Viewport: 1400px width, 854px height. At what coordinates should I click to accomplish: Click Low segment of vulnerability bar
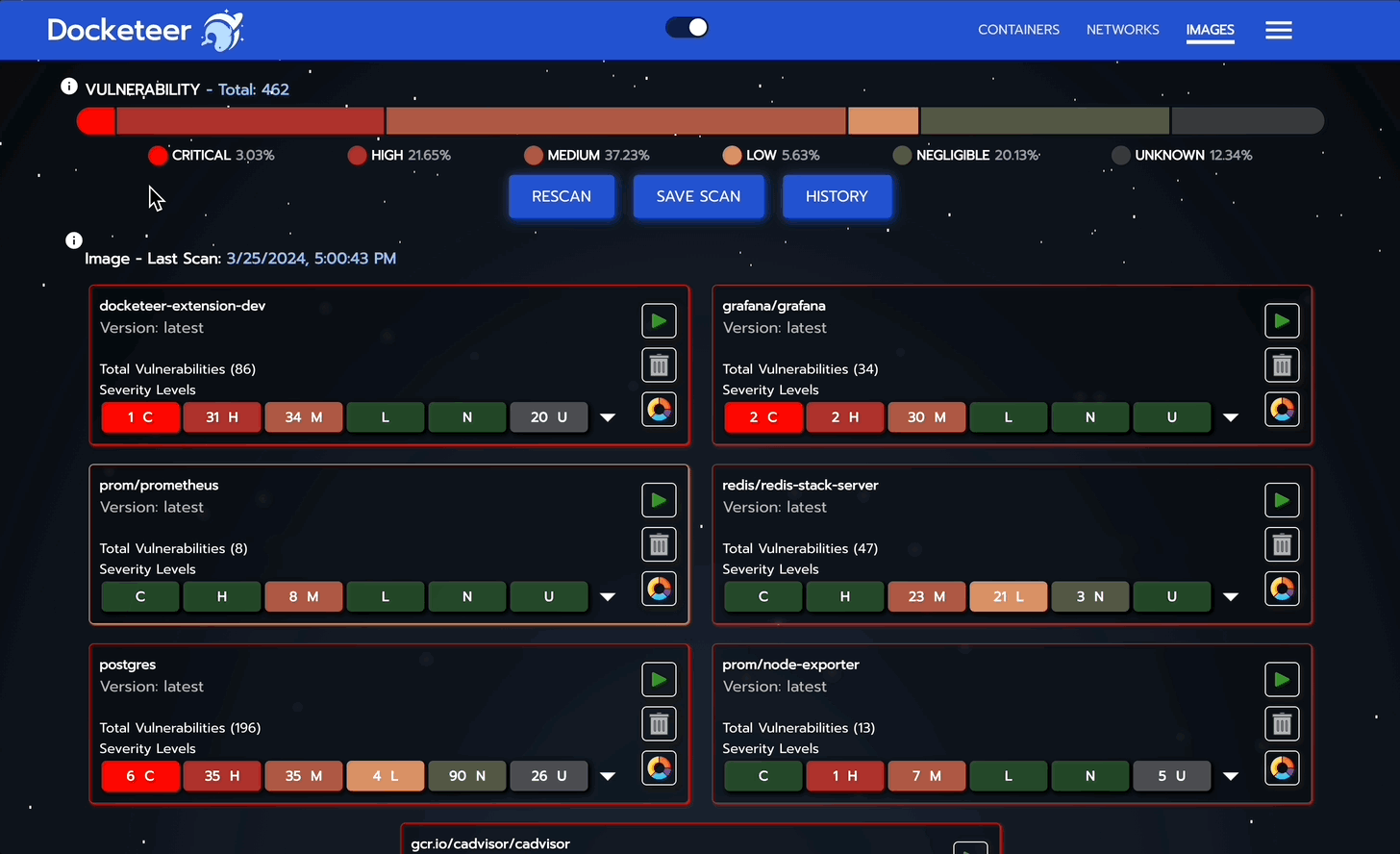tap(884, 121)
